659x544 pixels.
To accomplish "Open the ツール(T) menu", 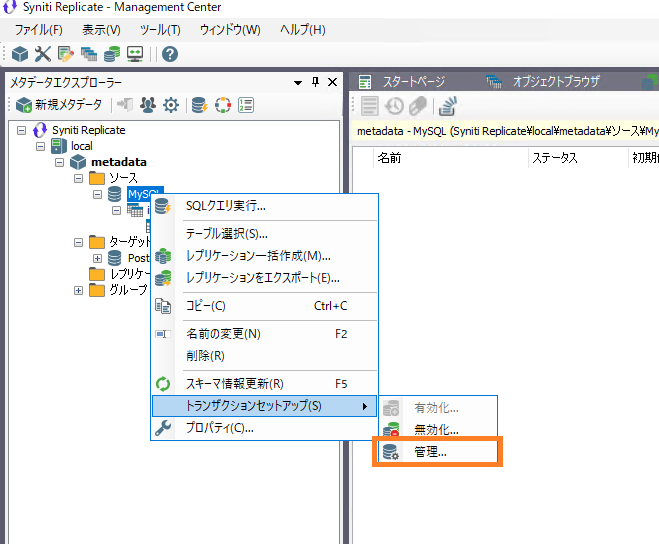I will (x=160, y=30).
